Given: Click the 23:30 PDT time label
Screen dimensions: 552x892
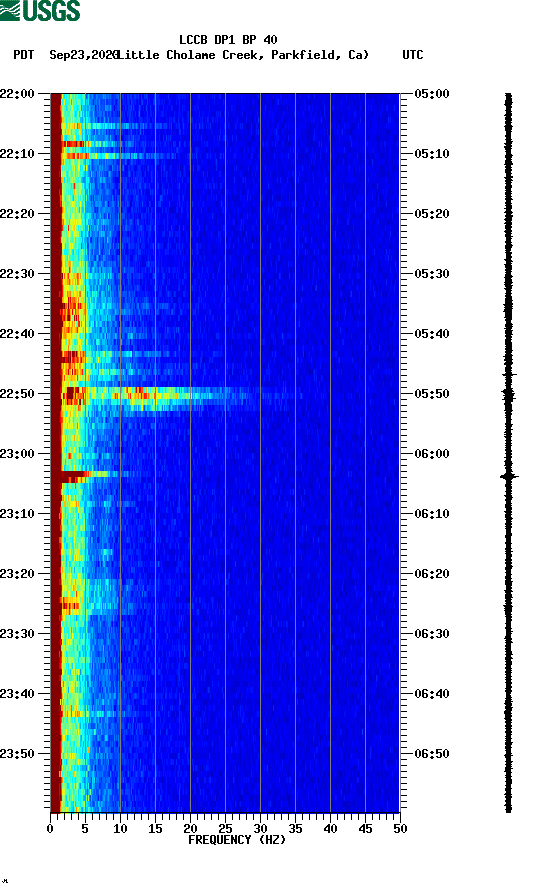Looking at the screenshot, I should [17, 634].
